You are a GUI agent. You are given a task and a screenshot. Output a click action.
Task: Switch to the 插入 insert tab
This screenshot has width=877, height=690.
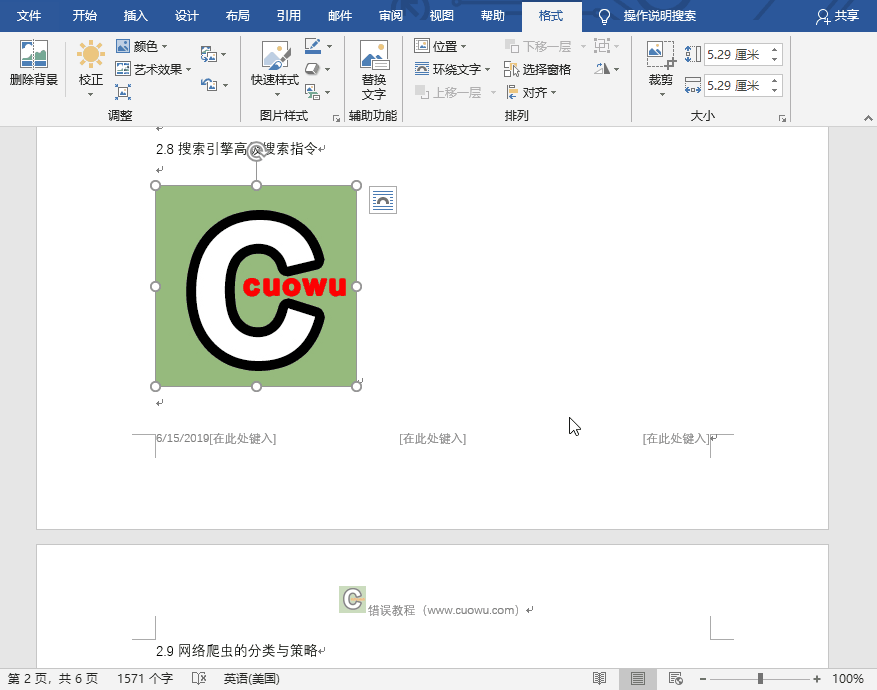tap(135, 16)
